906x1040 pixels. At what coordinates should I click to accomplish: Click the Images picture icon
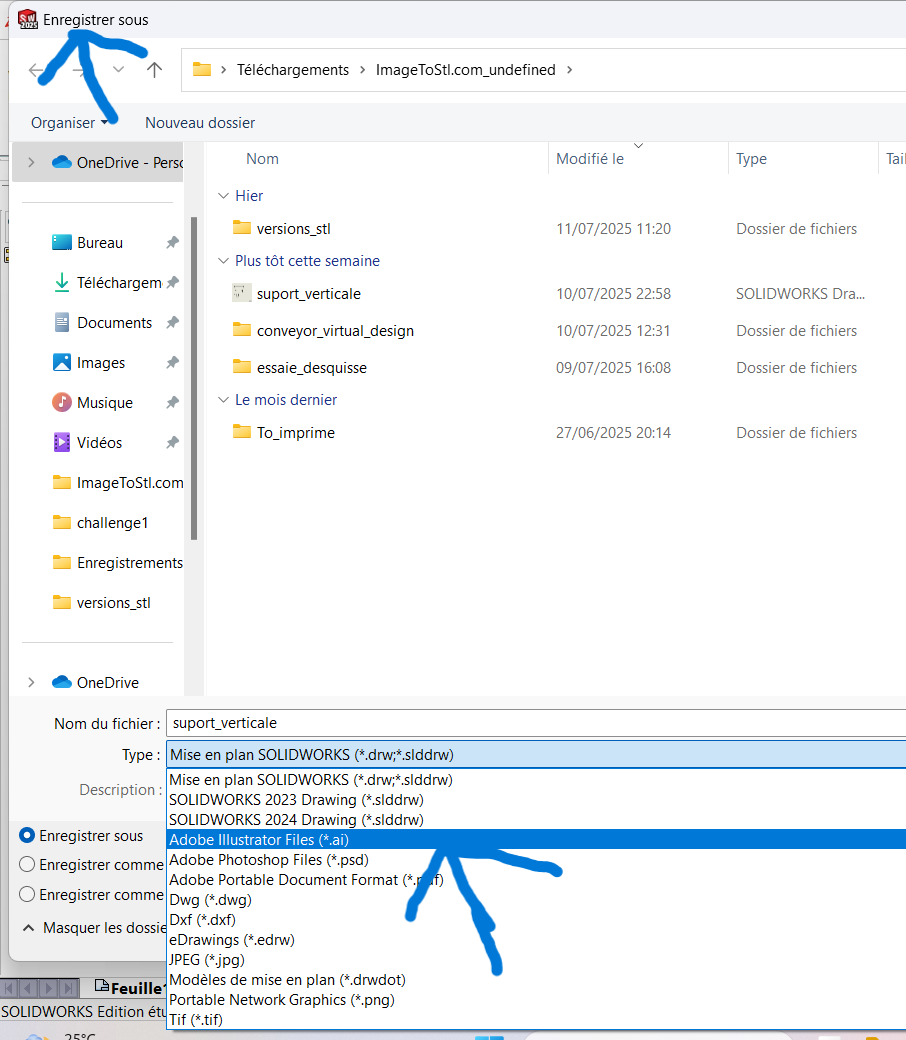tap(62, 362)
